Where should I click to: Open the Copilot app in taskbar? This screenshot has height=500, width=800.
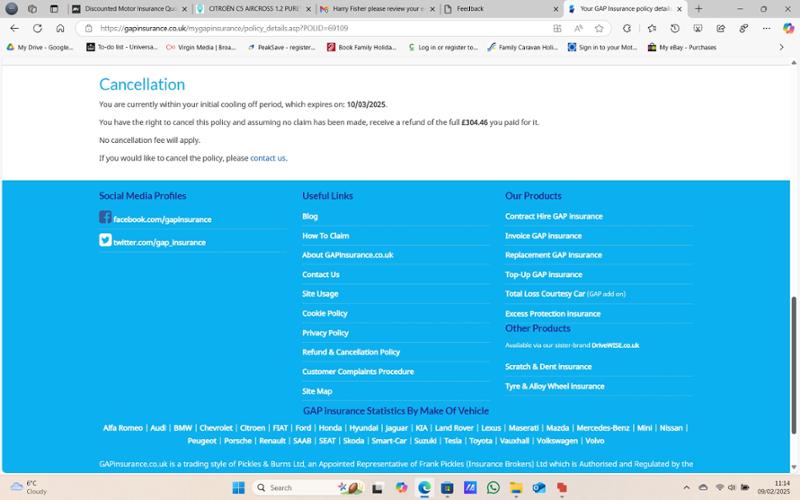coord(402,488)
